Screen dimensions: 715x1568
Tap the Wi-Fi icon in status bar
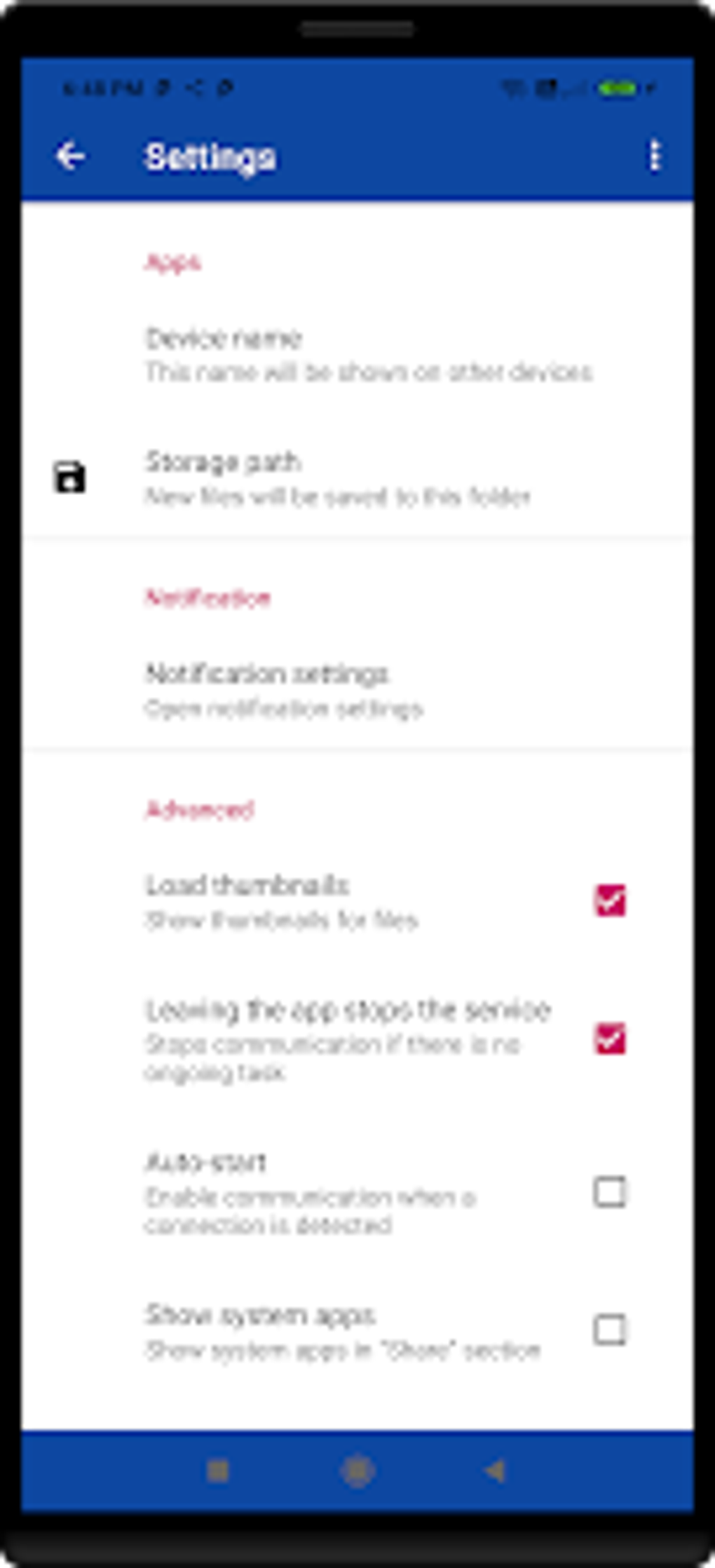point(513,88)
